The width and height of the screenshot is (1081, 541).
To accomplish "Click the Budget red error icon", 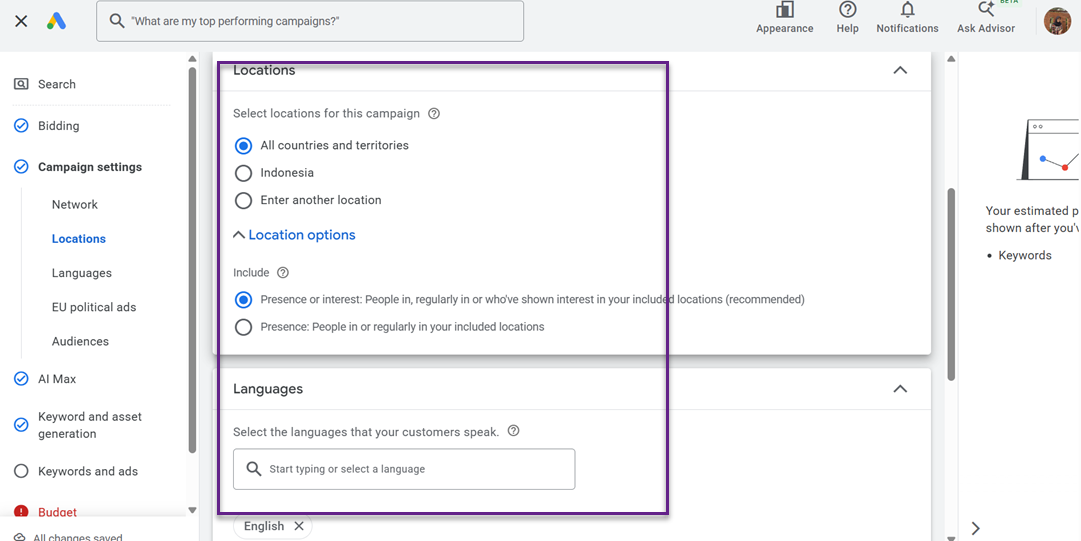I will click(x=21, y=512).
